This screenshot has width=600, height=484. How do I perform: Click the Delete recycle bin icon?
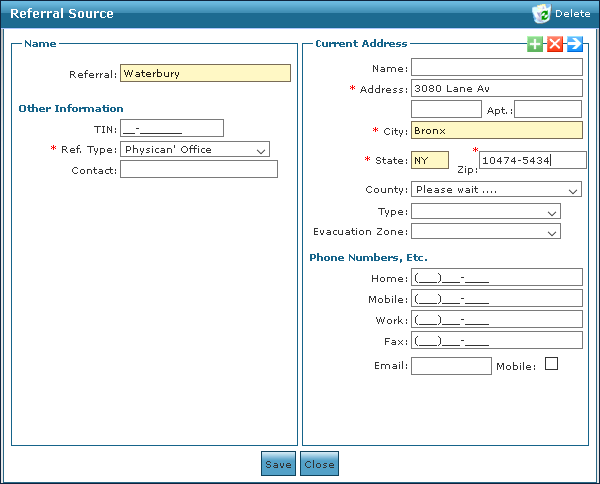click(541, 14)
